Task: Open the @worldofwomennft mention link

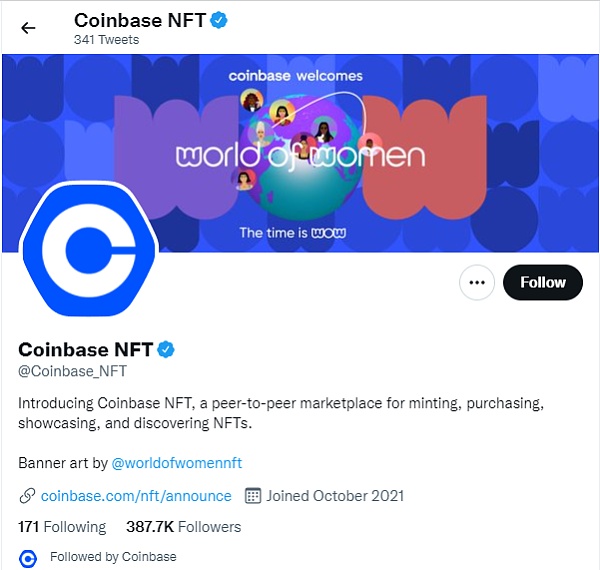Action: 176,463
